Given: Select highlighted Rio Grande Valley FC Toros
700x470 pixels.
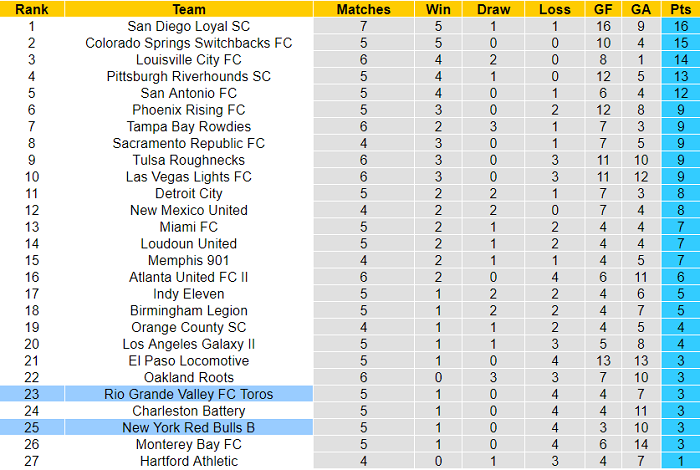Looking at the screenshot, I should pos(188,394).
